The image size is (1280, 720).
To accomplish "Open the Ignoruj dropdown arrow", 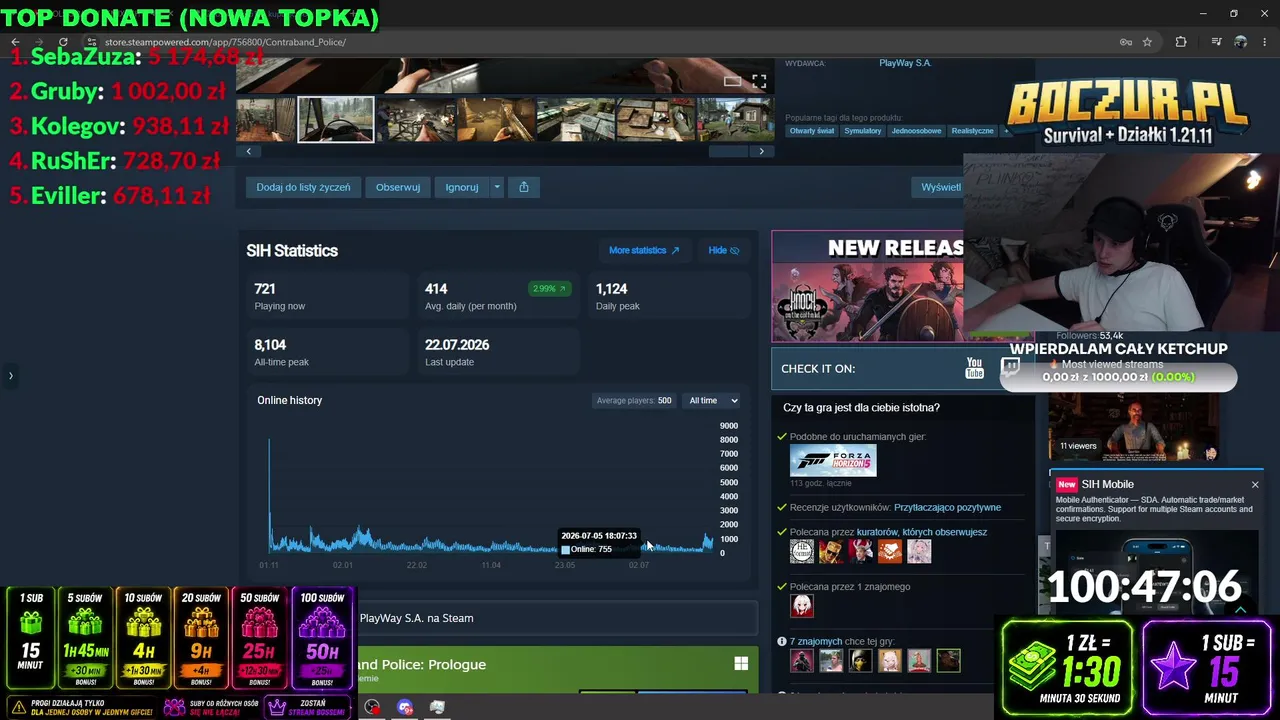I will coord(497,187).
